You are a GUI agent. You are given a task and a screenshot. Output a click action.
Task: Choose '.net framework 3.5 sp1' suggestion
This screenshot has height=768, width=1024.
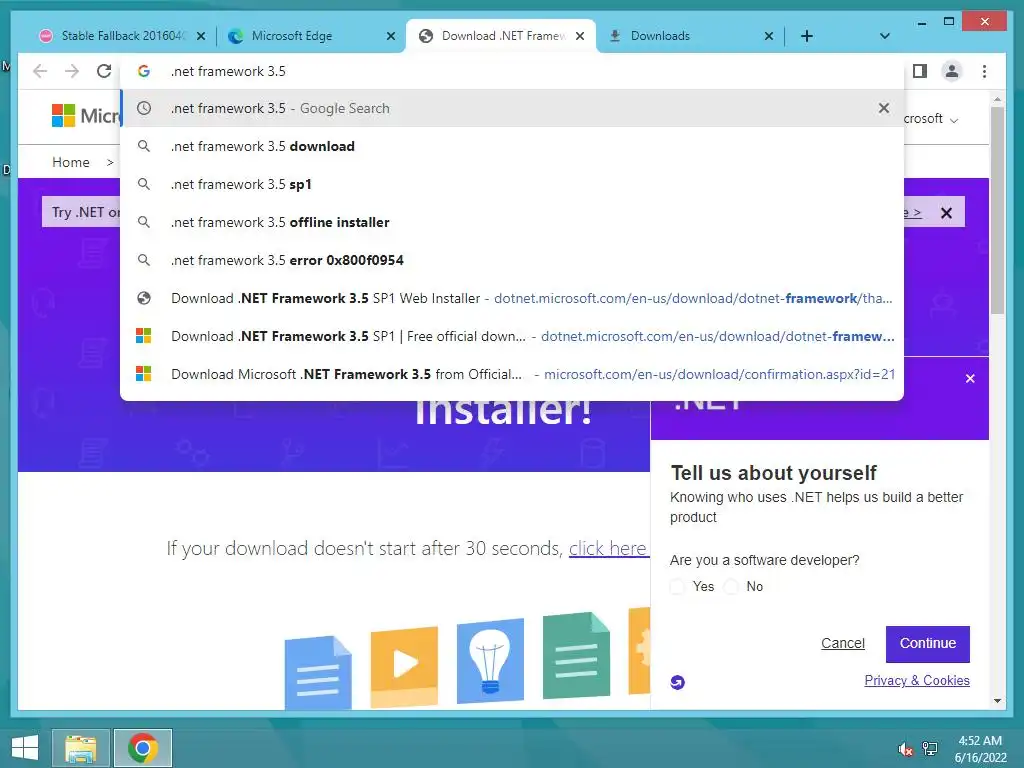512,184
